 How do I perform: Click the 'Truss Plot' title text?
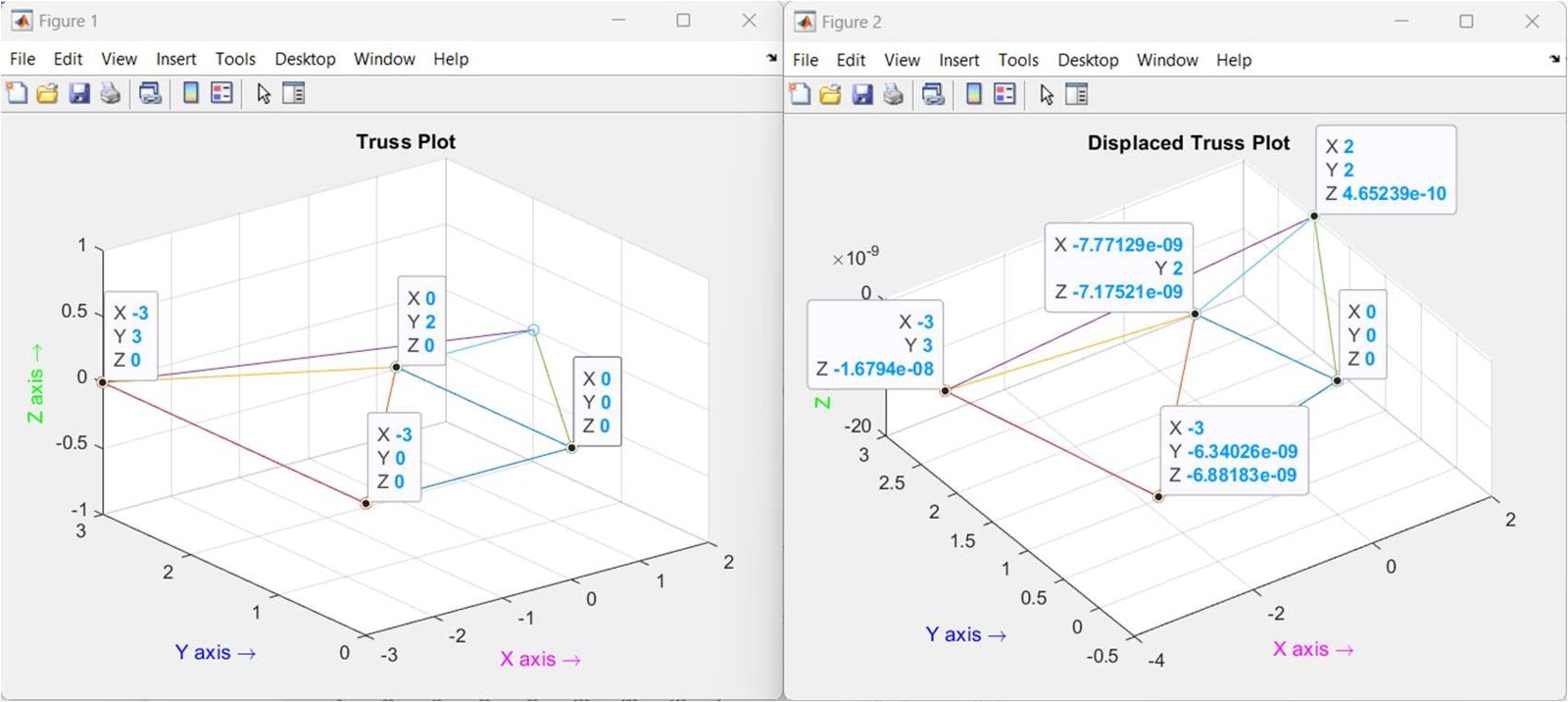click(406, 141)
